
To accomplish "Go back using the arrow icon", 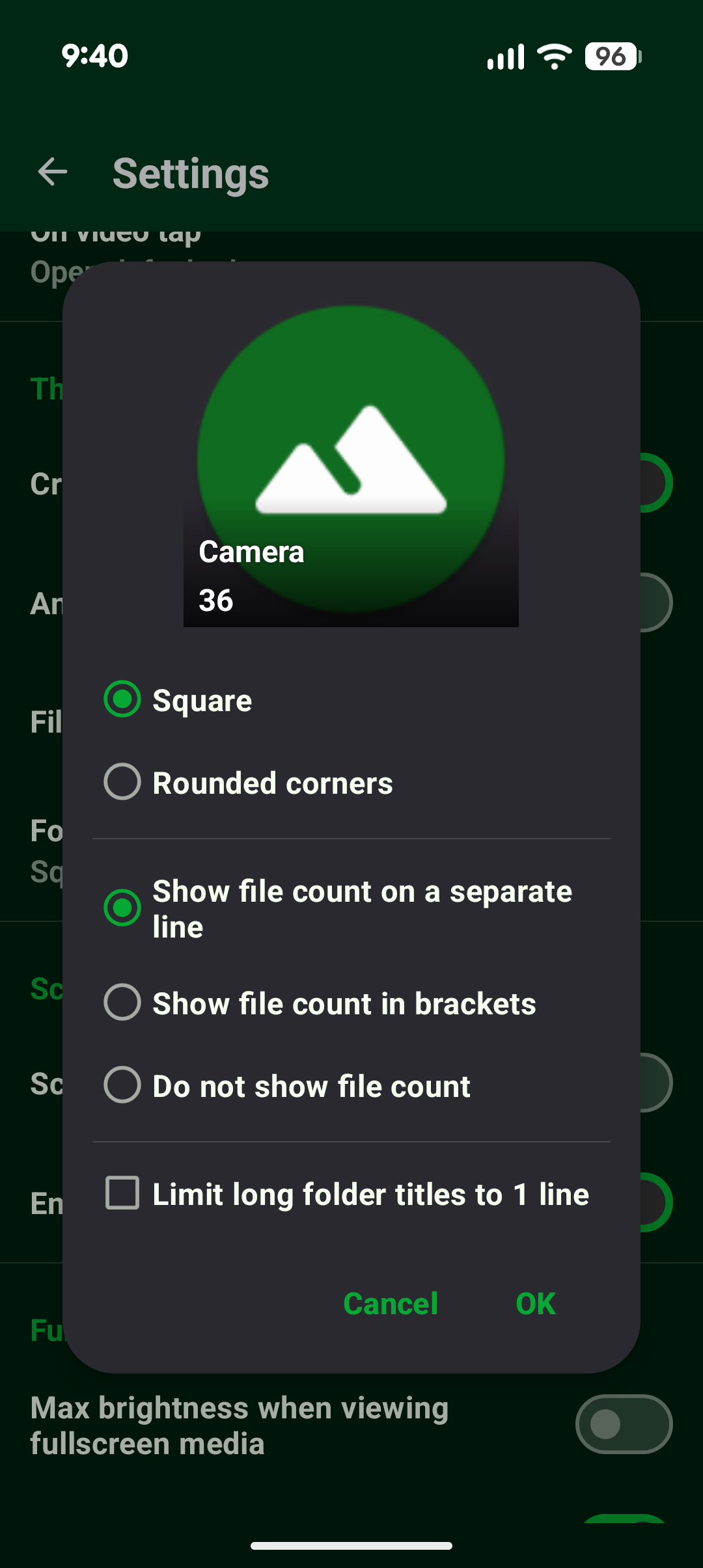I will click(53, 172).
